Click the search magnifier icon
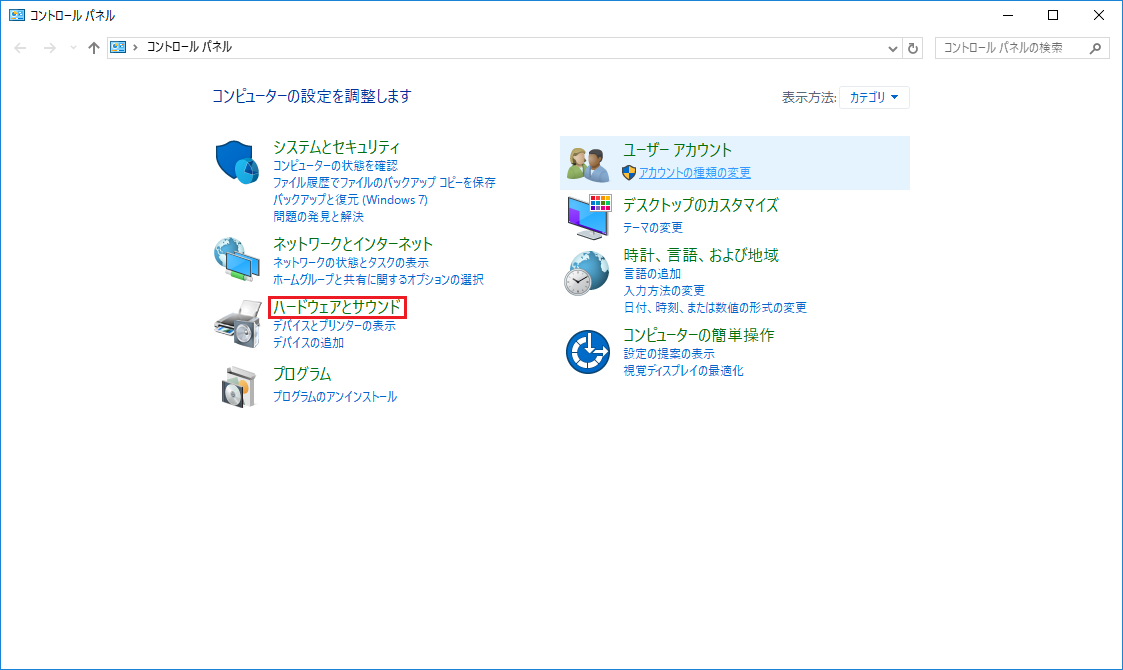The image size is (1123, 670). pyautogui.click(x=1095, y=48)
